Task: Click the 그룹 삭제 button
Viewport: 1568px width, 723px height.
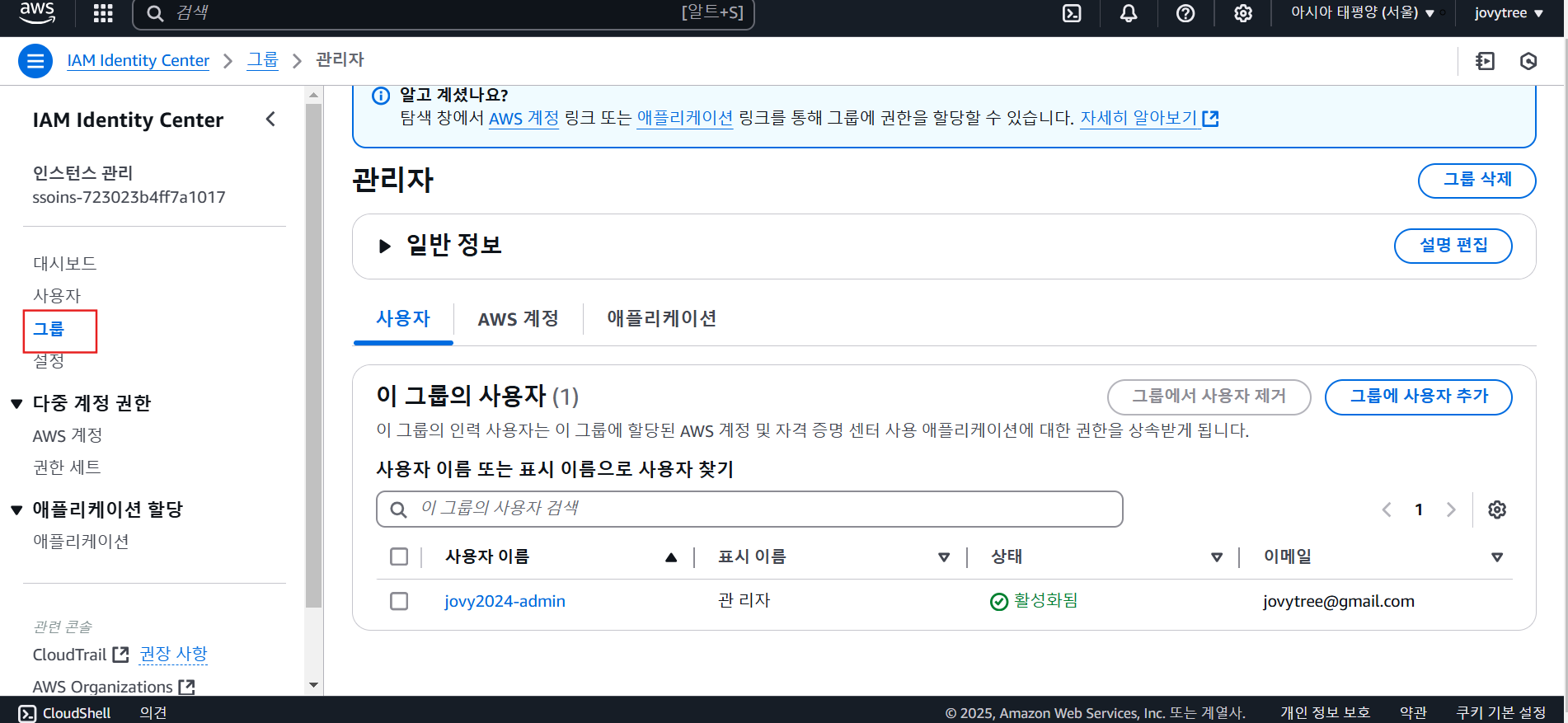Action: [1476, 181]
